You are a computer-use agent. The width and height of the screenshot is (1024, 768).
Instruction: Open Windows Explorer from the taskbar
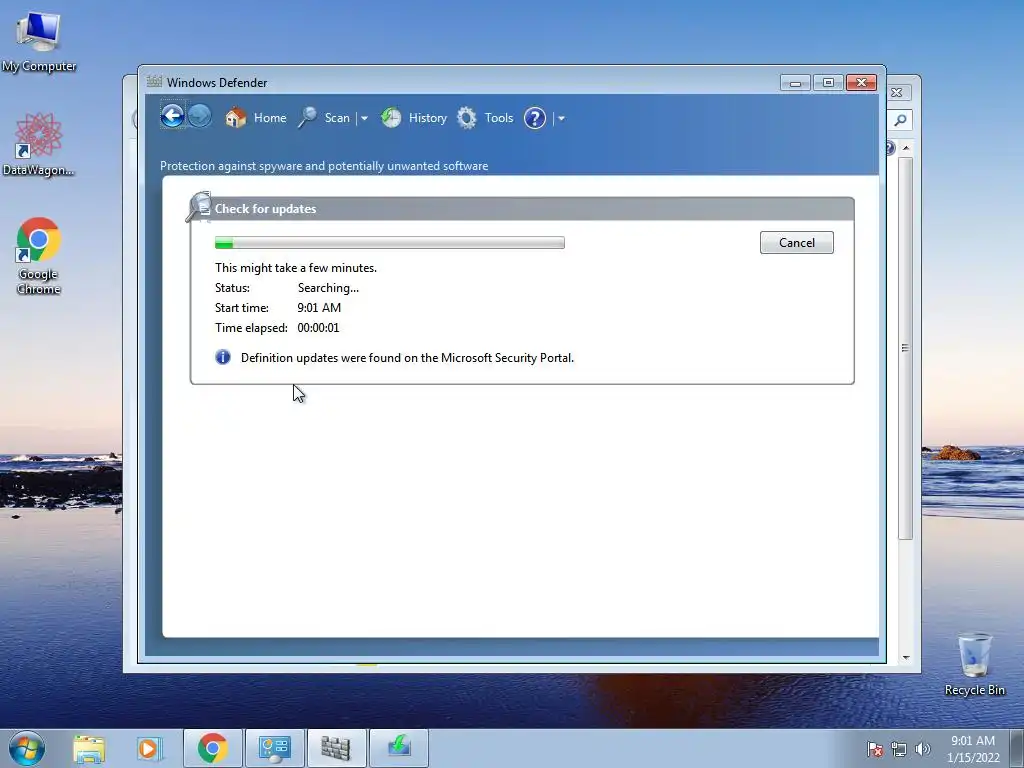tap(89, 748)
